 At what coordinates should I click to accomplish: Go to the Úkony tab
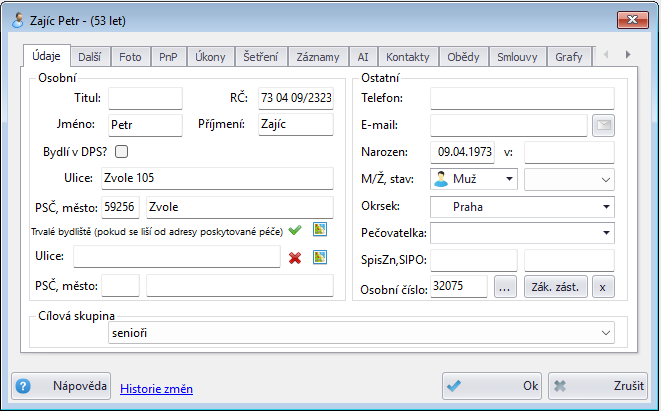coord(210,57)
